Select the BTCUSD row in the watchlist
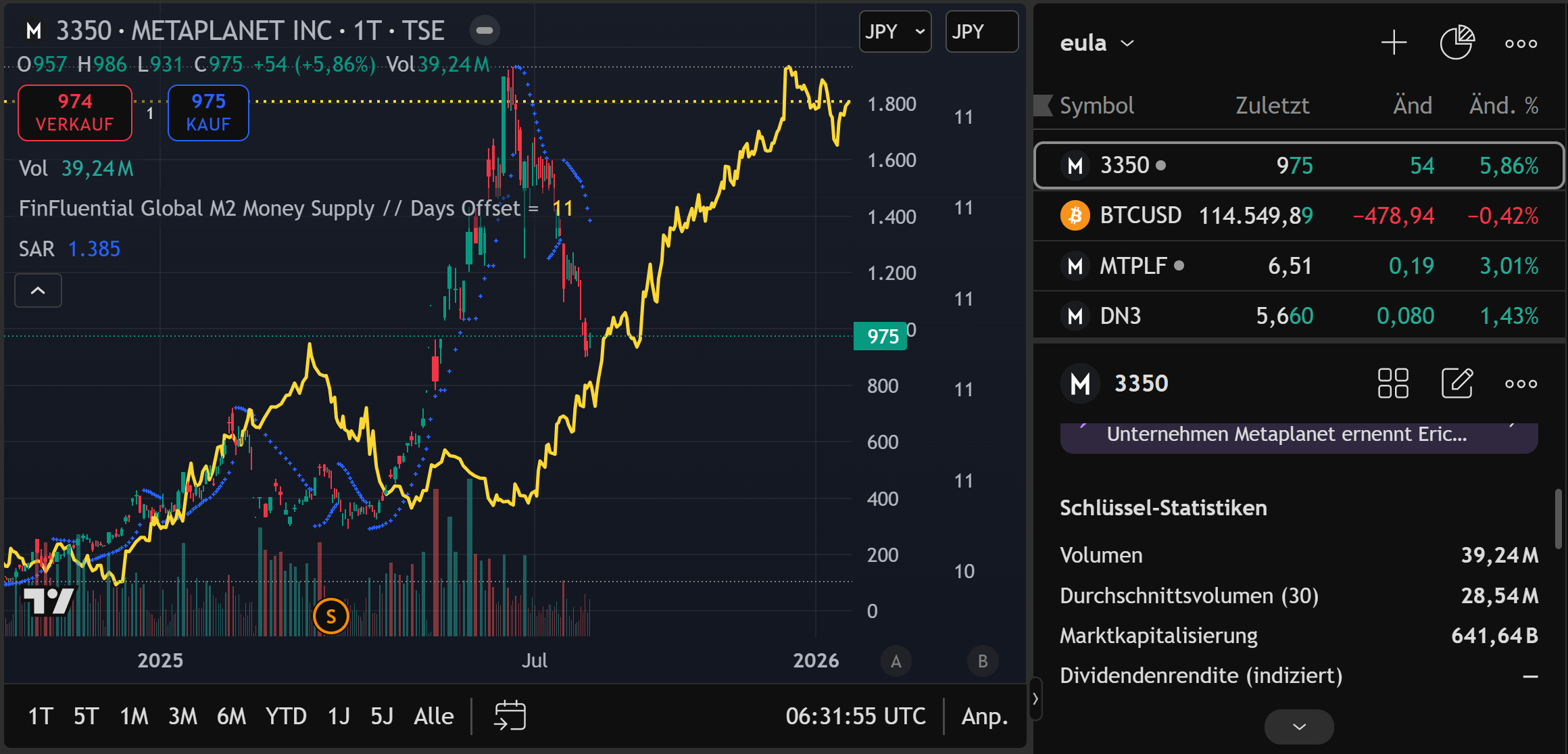 (x=1299, y=216)
